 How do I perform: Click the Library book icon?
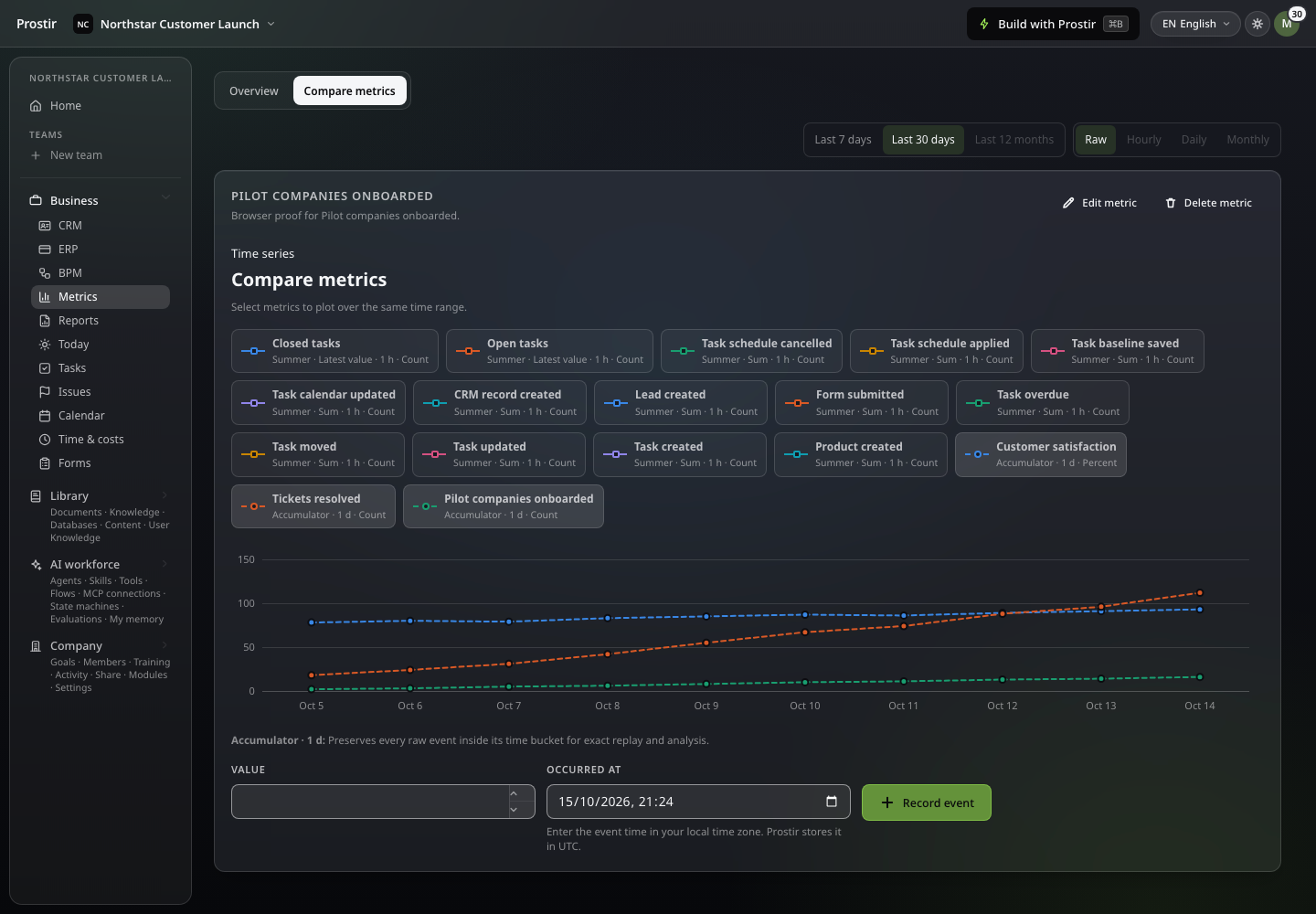coord(36,496)
